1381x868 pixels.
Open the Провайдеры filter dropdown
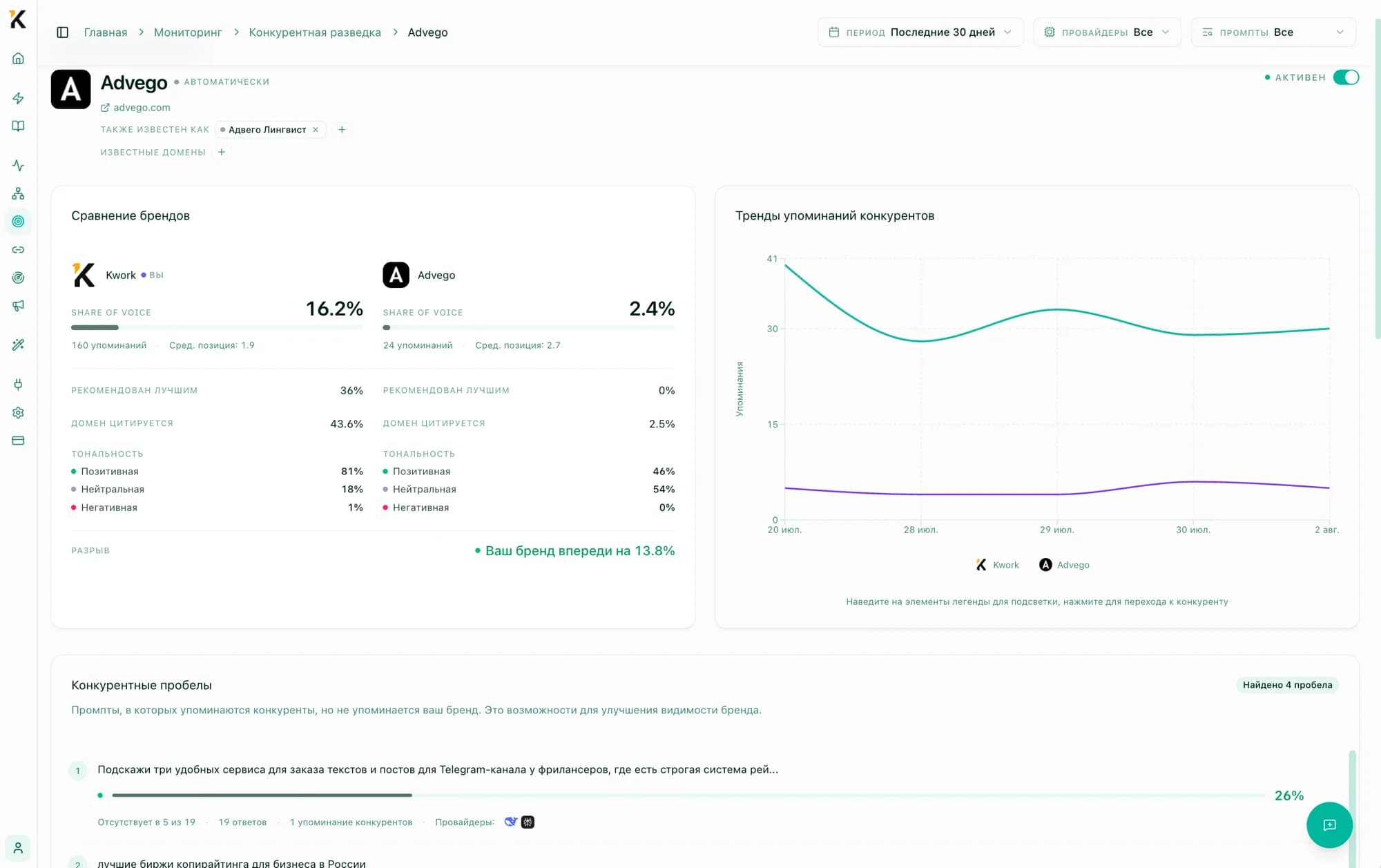1107,32
